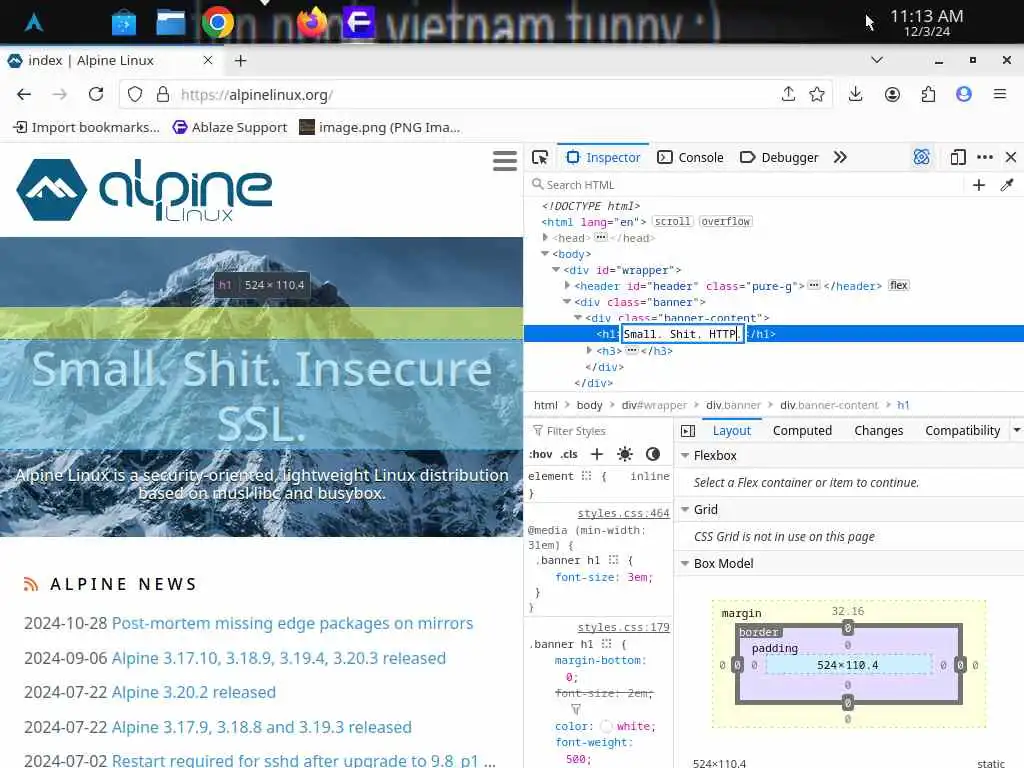Switch to the Computed tab
Image resolution: width=1024 pixels, height=768 pixels.
click(802, 431)
